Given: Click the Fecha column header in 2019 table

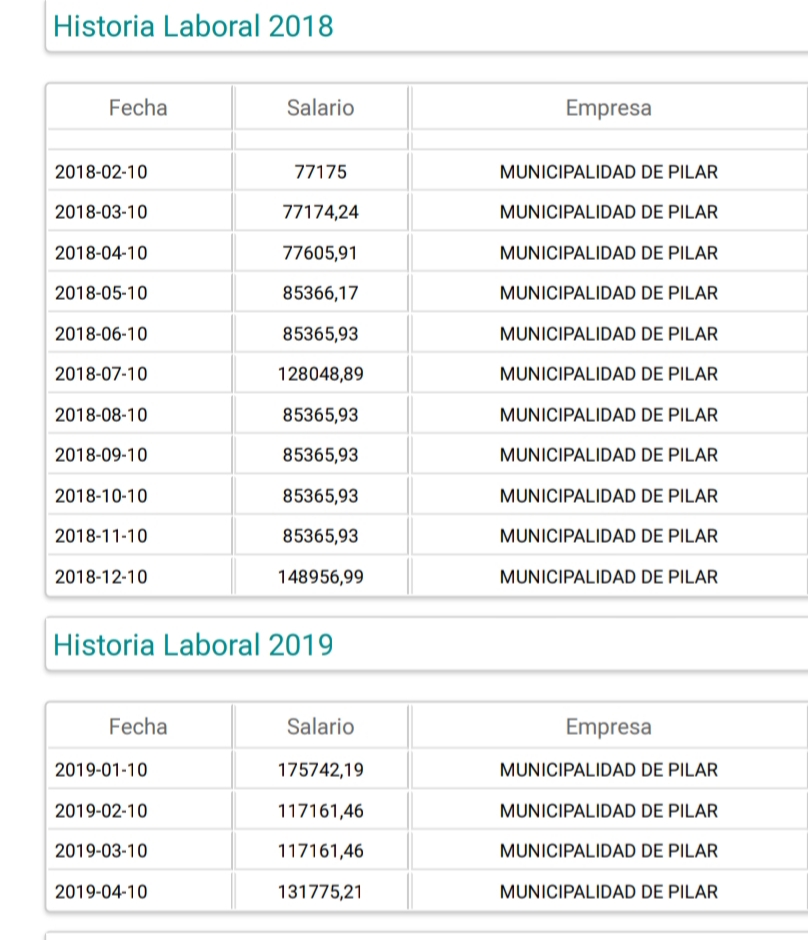Looking at the screenshot, I should pyautogui.click(x=138, y=727).
